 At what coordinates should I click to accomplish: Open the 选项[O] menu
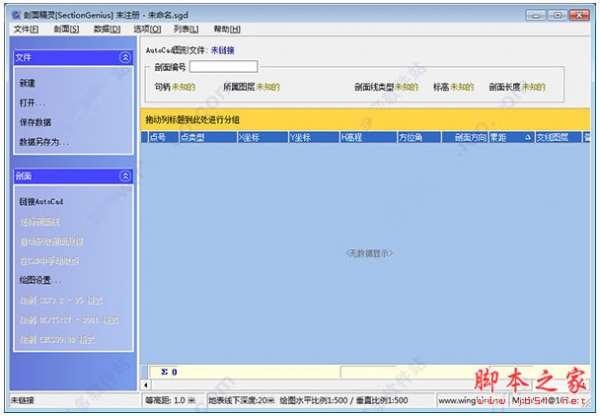147,29
